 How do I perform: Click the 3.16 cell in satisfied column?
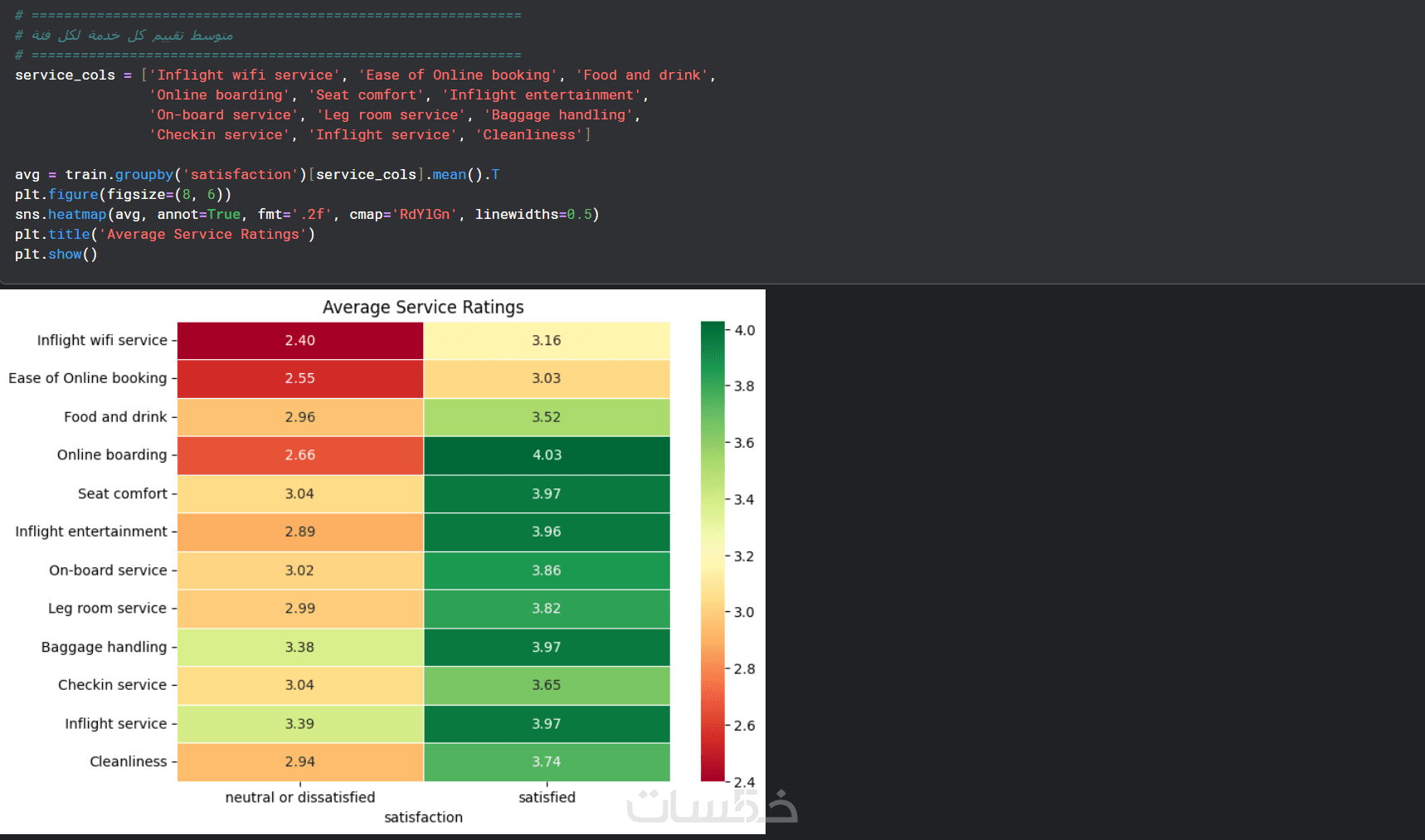tap(547, 340)
